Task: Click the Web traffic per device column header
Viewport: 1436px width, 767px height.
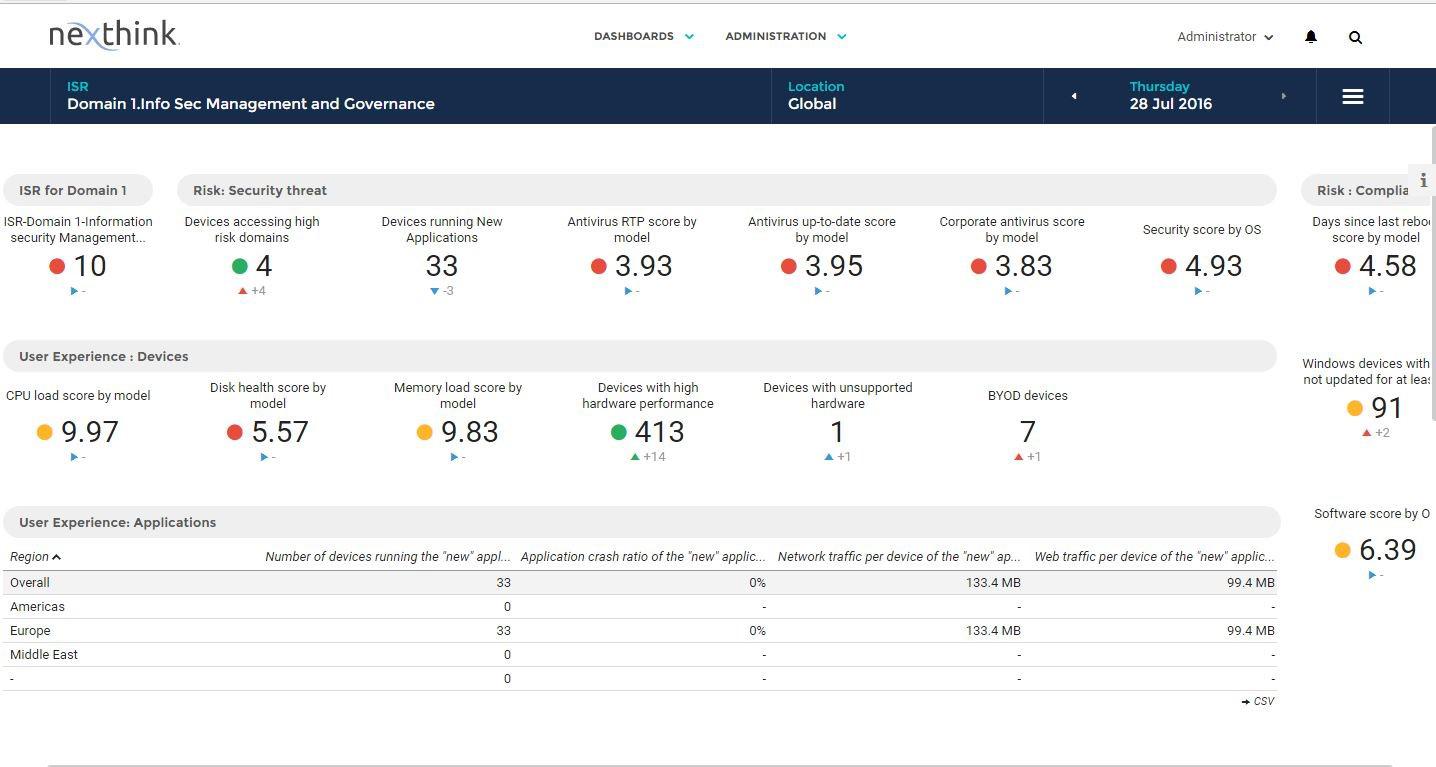Action: pos(1155,557)
